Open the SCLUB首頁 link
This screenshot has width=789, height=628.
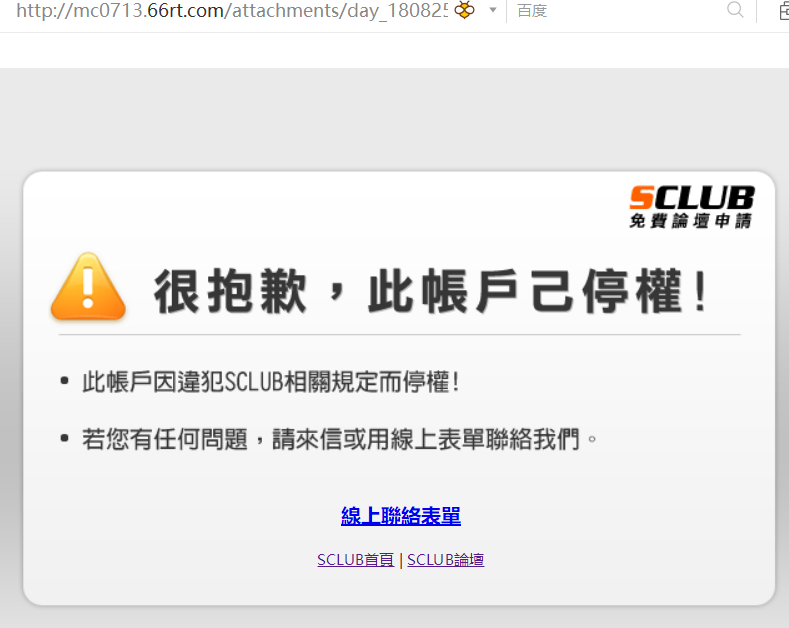(356, 560)
